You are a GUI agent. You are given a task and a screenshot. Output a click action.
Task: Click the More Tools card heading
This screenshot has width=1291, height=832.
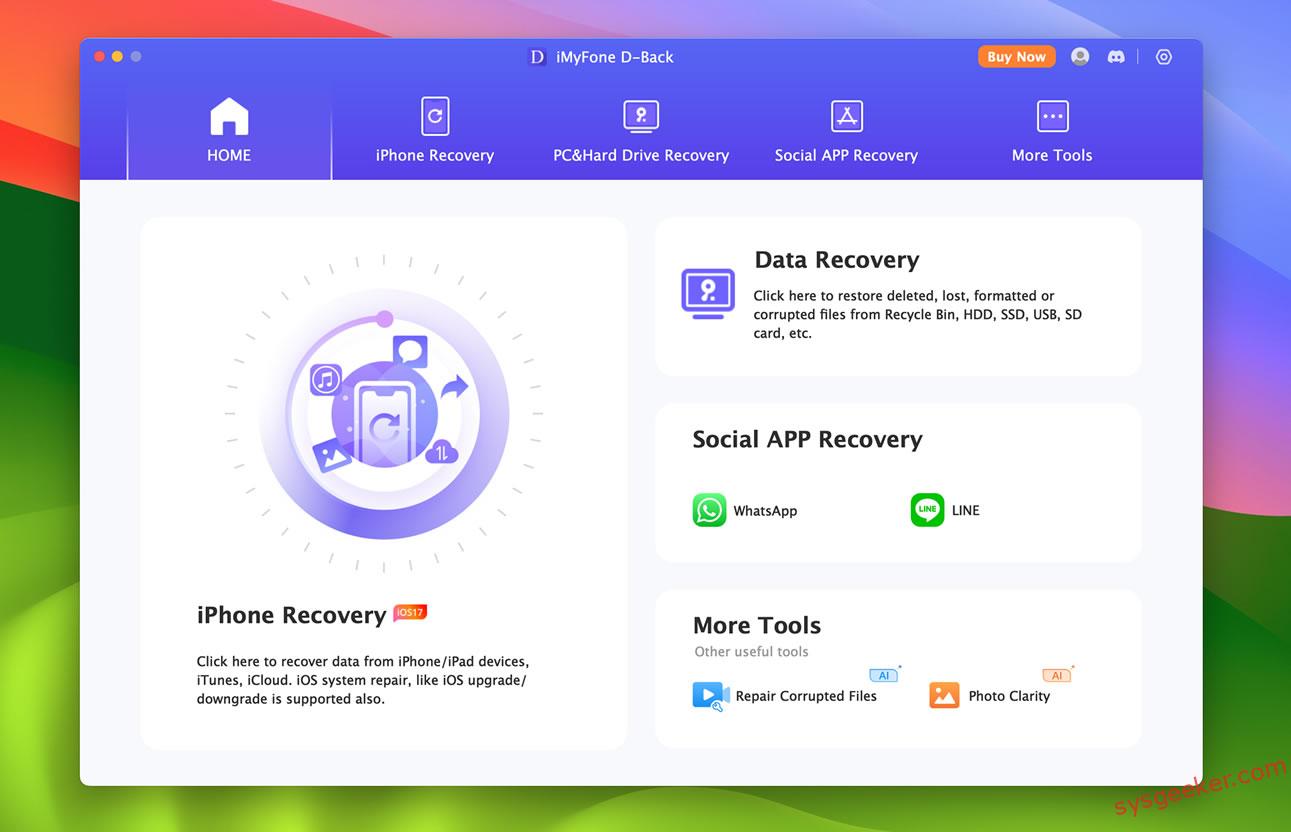click(x=757, y=625)
